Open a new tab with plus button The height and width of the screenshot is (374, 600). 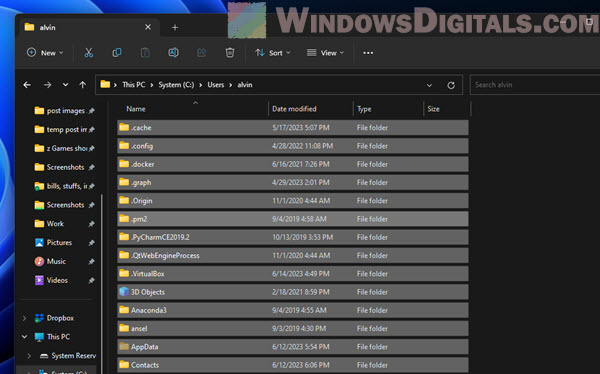[x=175, y=28]
